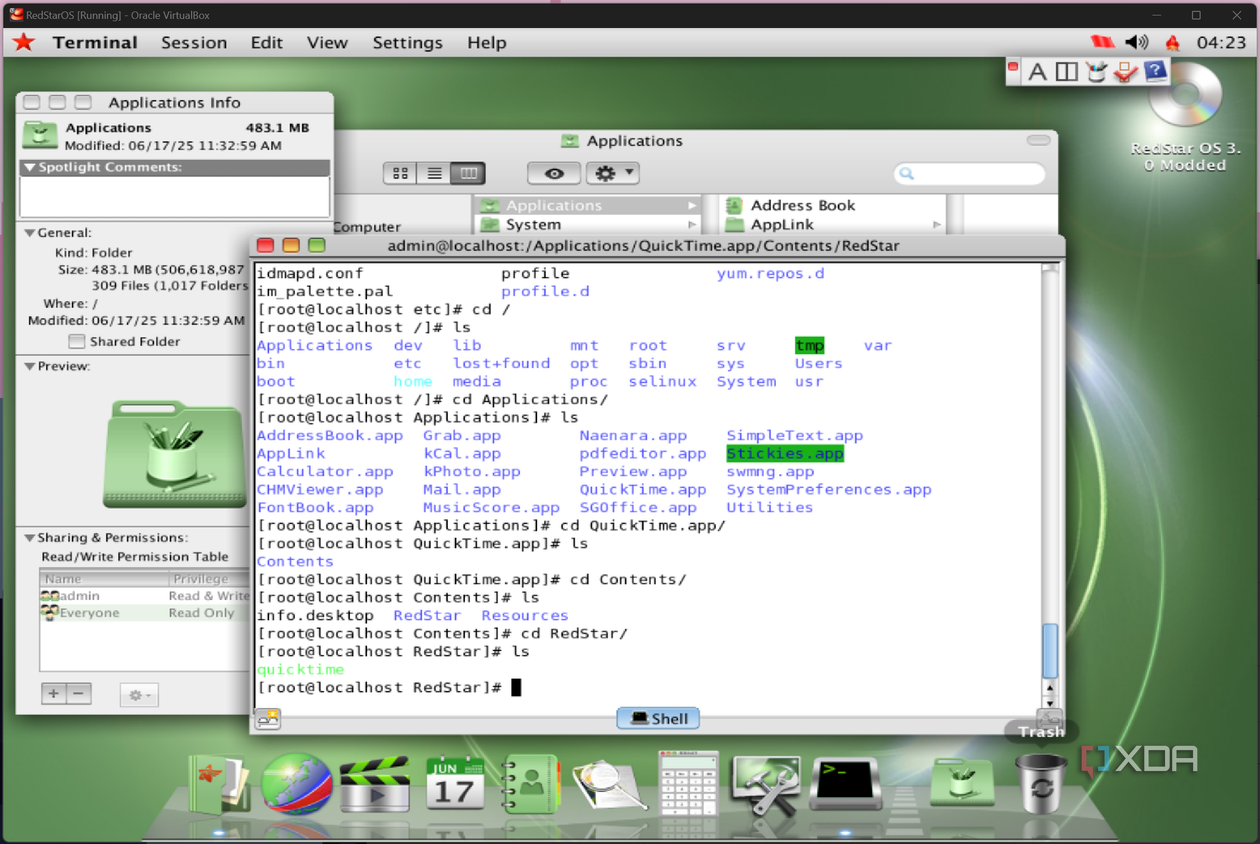This screenshot has width=1260, height=844.
Task: Click the two-column layout palette icon
Action: (x=1066, y=71)
